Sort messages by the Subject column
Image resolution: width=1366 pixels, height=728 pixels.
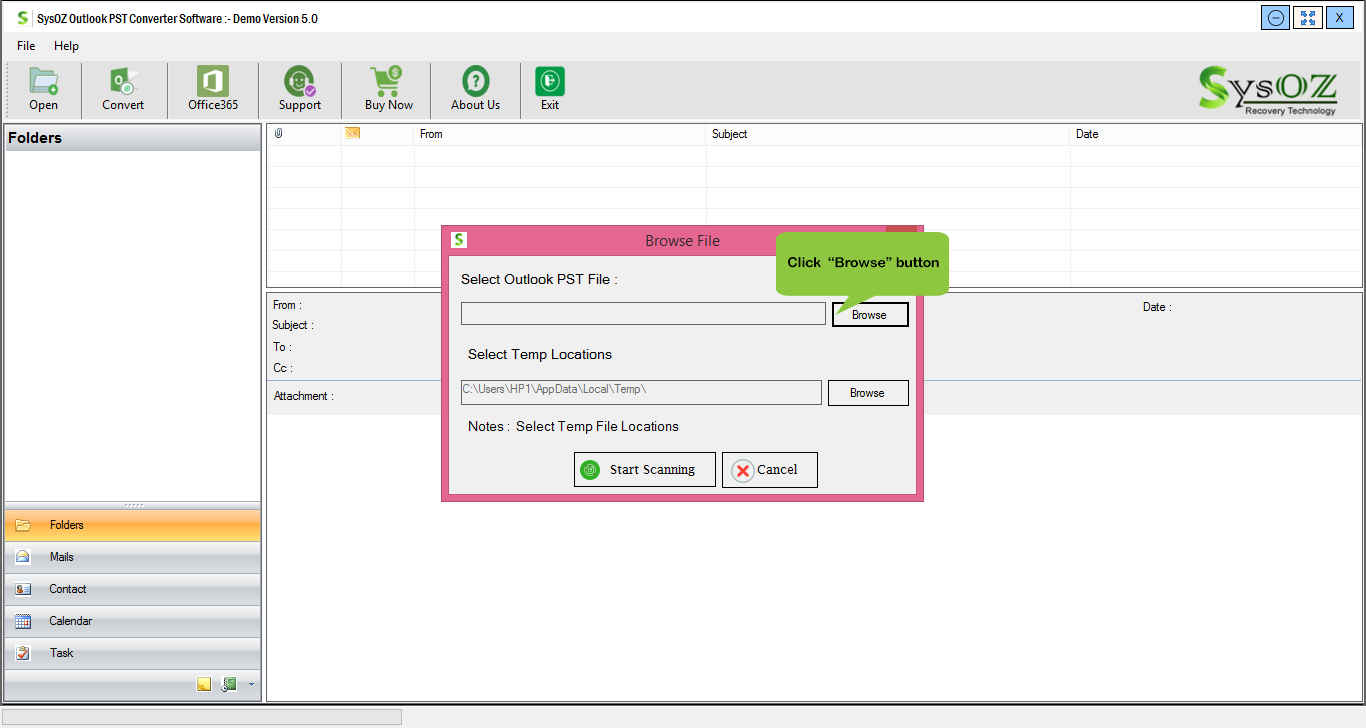pos(888,134)
